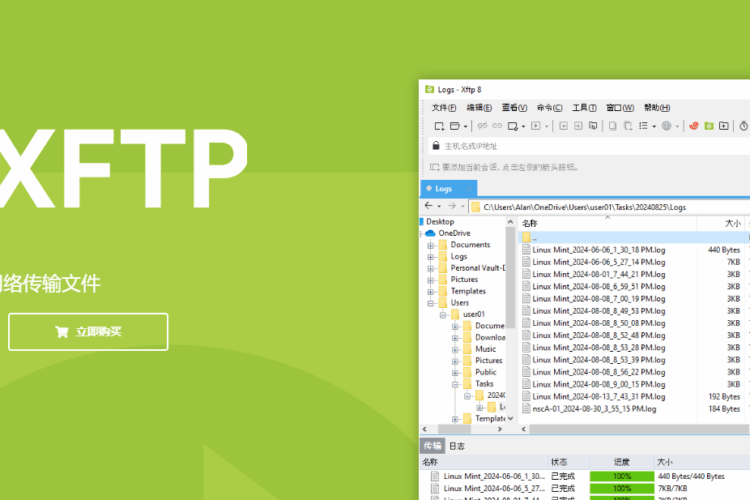The image size is (750, 500).
Task: Select nscA-01_2024-08-30_3_55_15 PM.log file
Action: [594, 409]
